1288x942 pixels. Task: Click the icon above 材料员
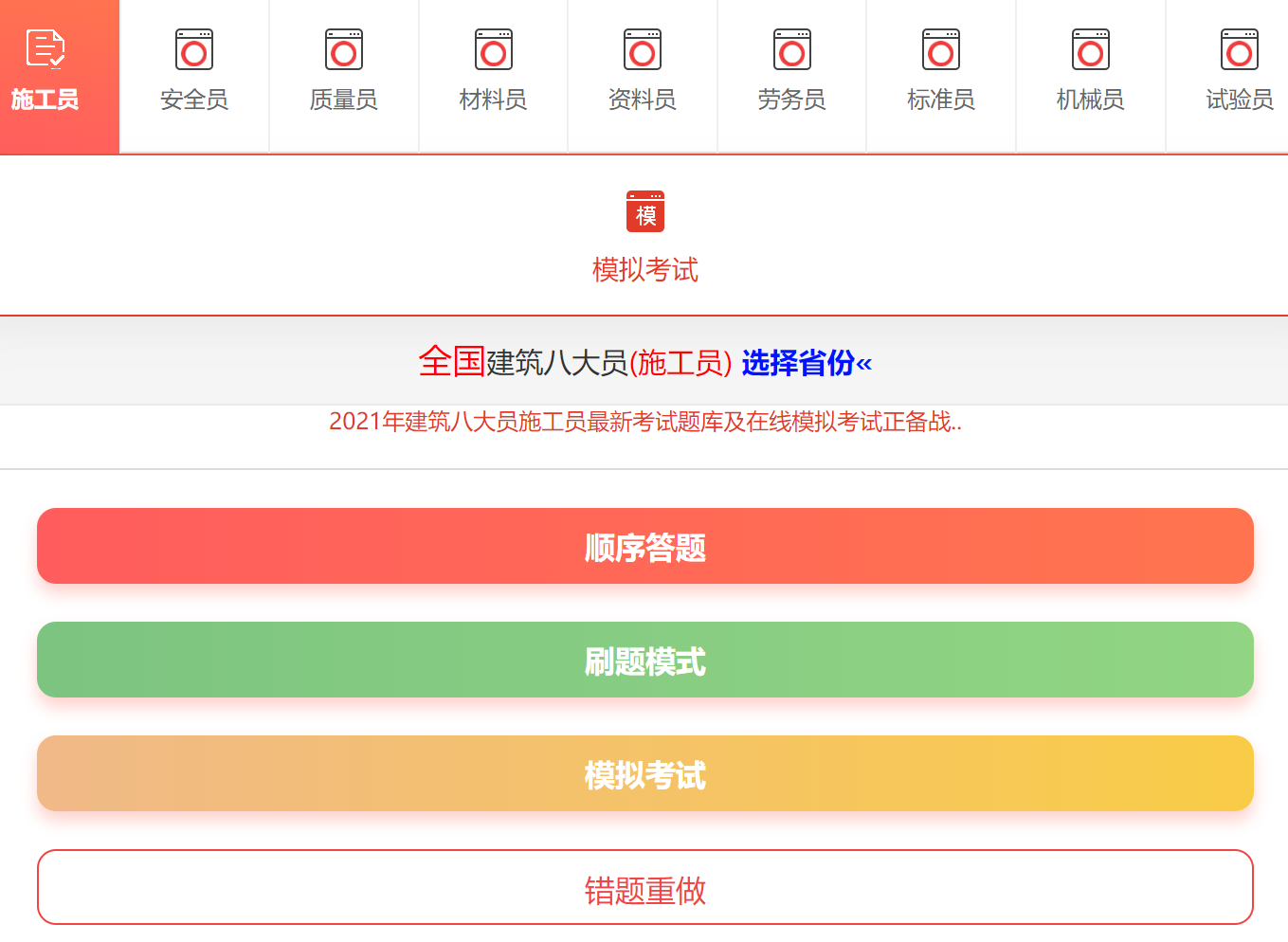coord(494,50)
